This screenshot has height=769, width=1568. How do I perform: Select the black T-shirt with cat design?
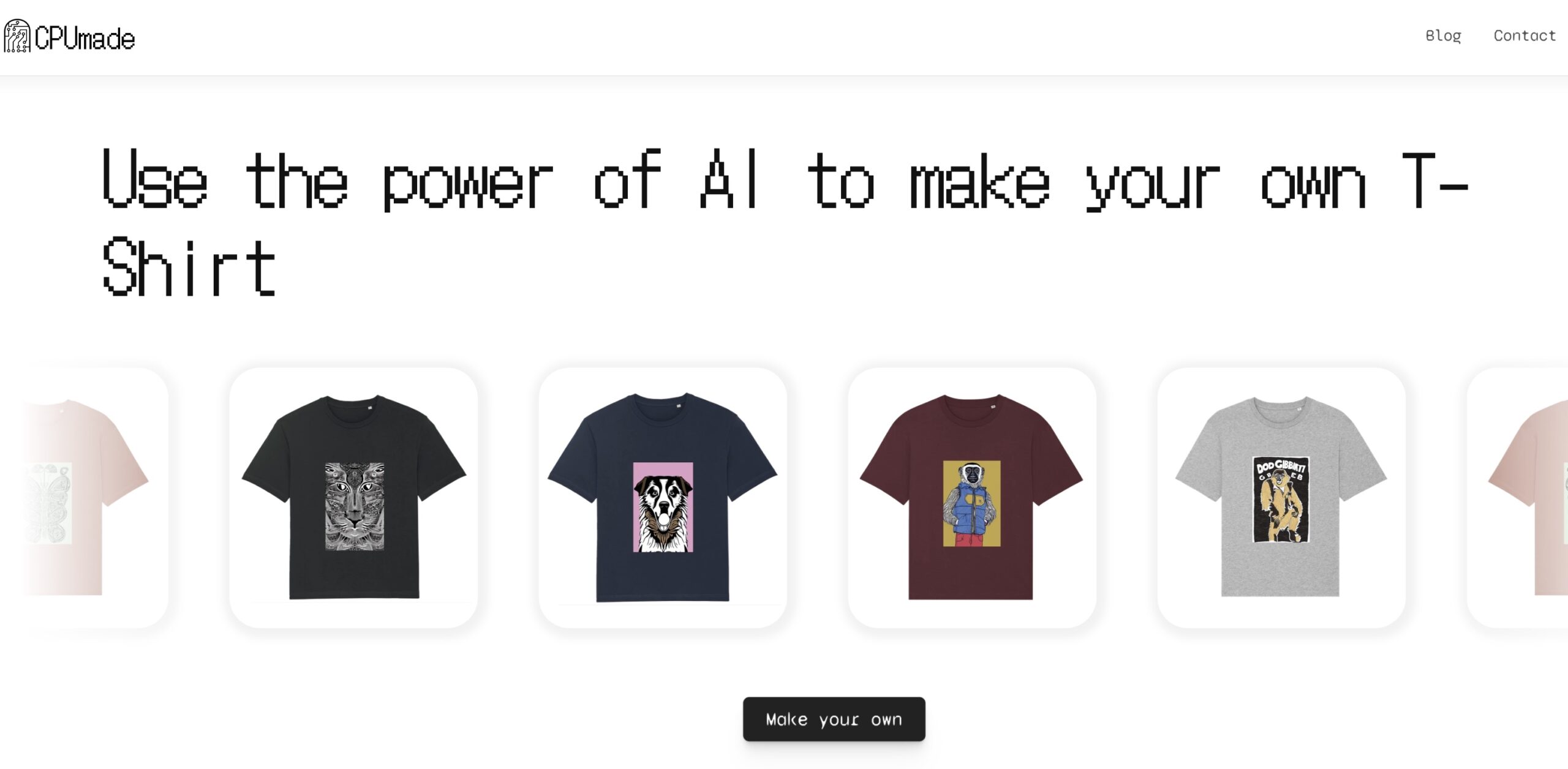click(x=353, y=497)
